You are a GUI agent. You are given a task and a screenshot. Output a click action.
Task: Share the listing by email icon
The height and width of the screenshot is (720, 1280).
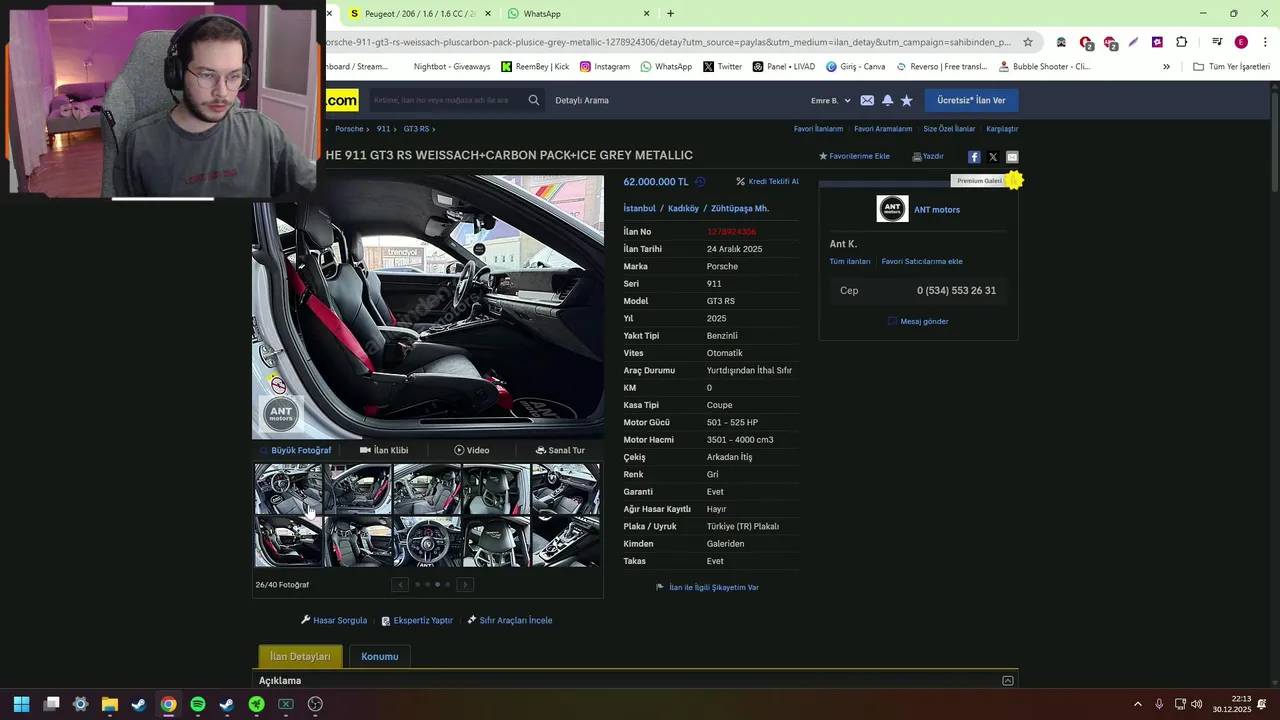pyautogui.click(x=1012, y=157)
